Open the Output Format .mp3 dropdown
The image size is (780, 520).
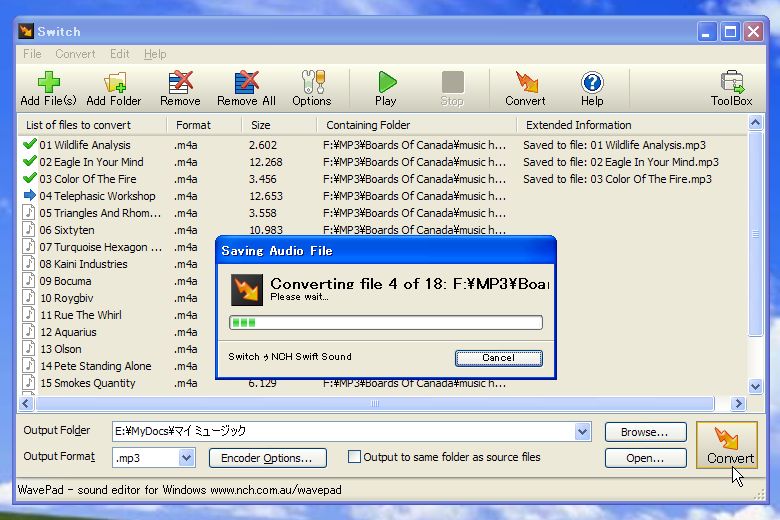click(x=186, y=458)
